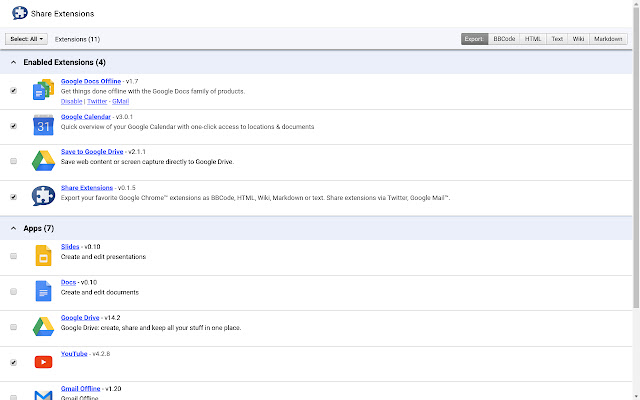Share Google Docs Offline via Twitter link
This screenshot has height=400, width=640.
click(x=98, y=101)
